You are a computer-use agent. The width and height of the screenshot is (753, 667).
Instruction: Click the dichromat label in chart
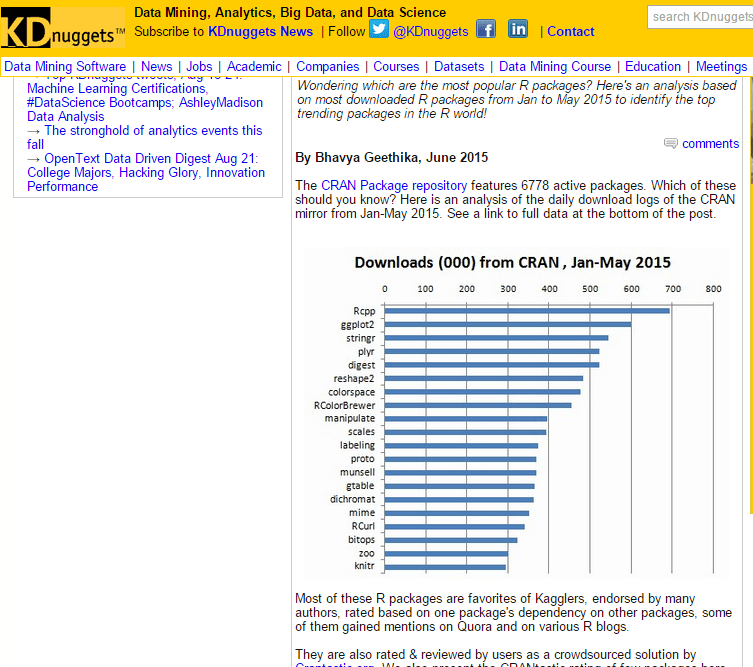click(x=352, y=499)
